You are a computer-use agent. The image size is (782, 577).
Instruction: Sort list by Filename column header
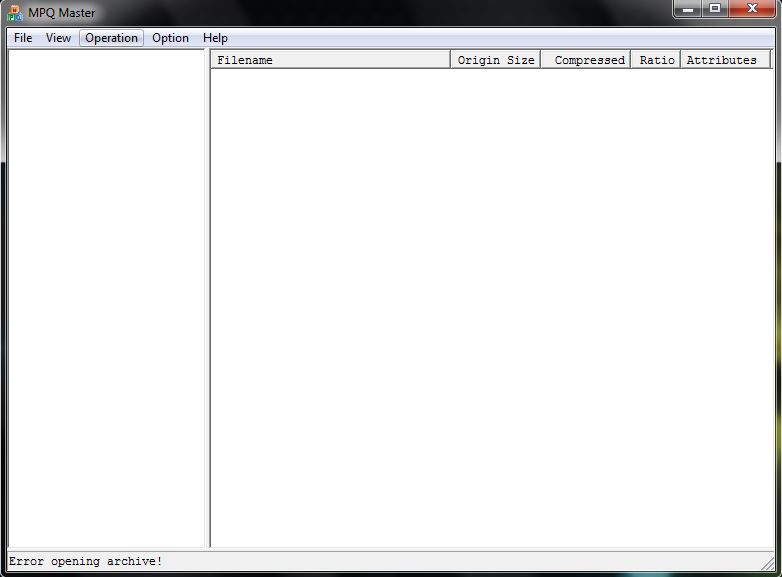331,60
